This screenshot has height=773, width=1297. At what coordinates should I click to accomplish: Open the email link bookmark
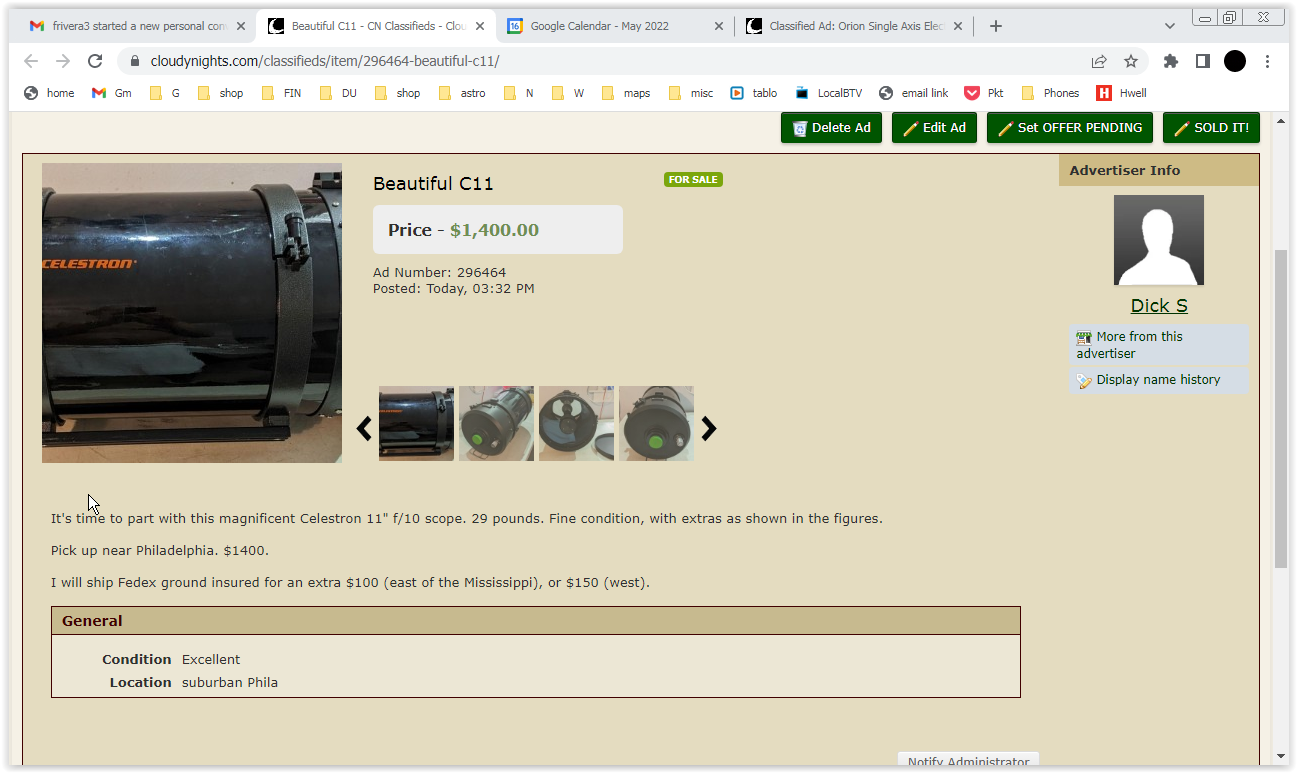pos(914,93)
